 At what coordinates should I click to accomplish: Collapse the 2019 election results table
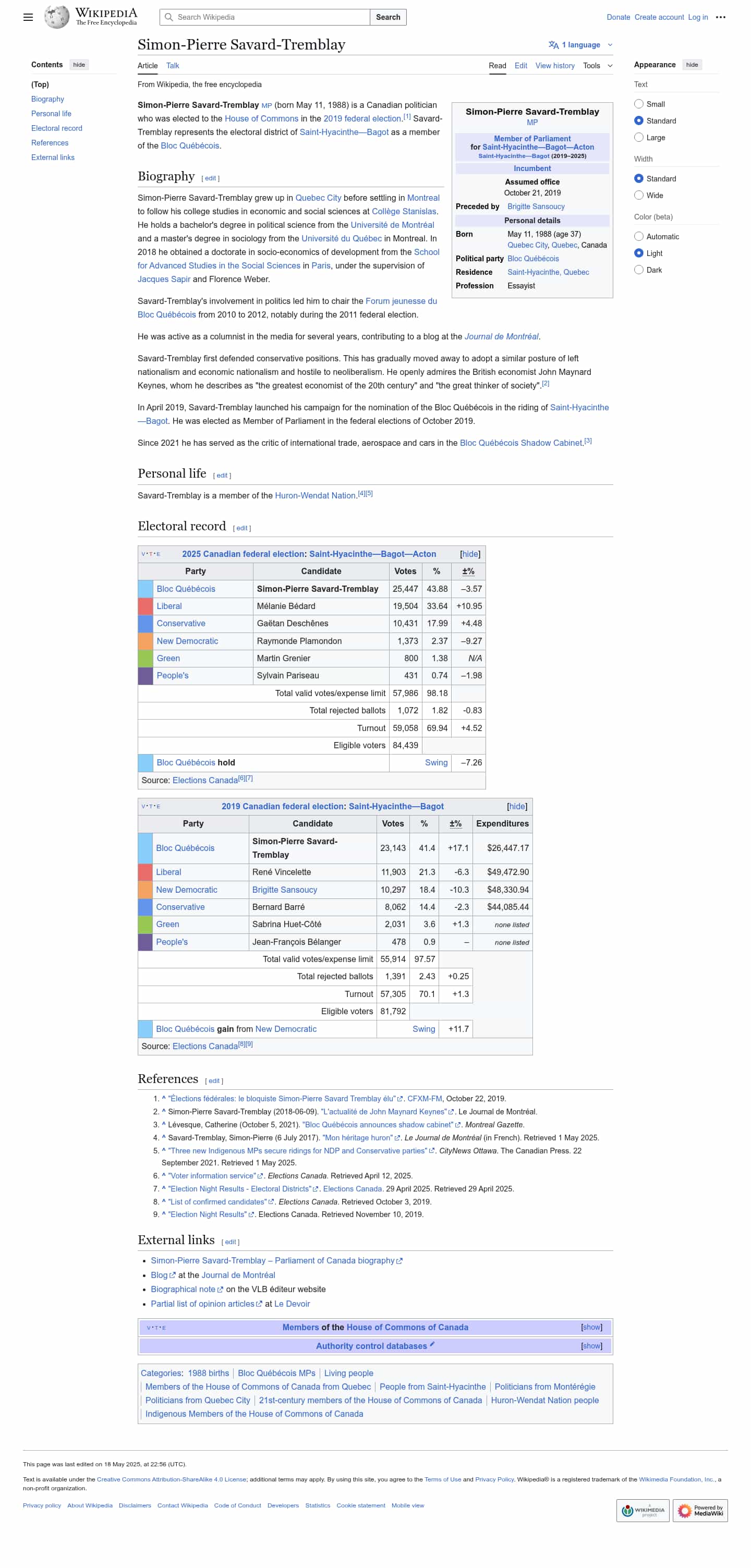tap(517, 807)
